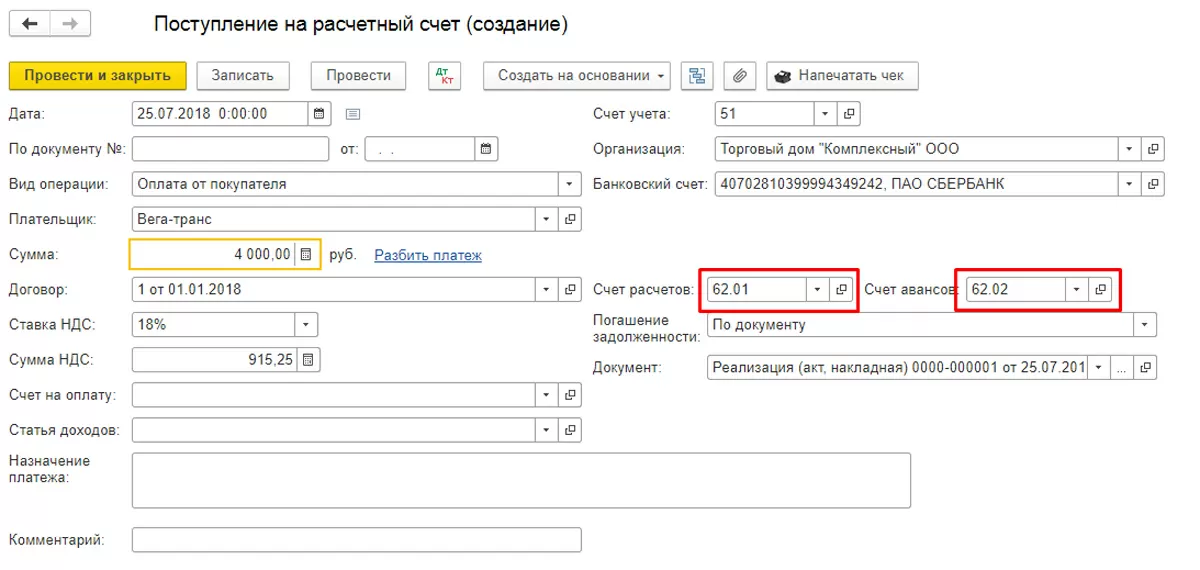Expand Договор dropdown list
The height and width of the screenshot is (570, 1200).
547,290
